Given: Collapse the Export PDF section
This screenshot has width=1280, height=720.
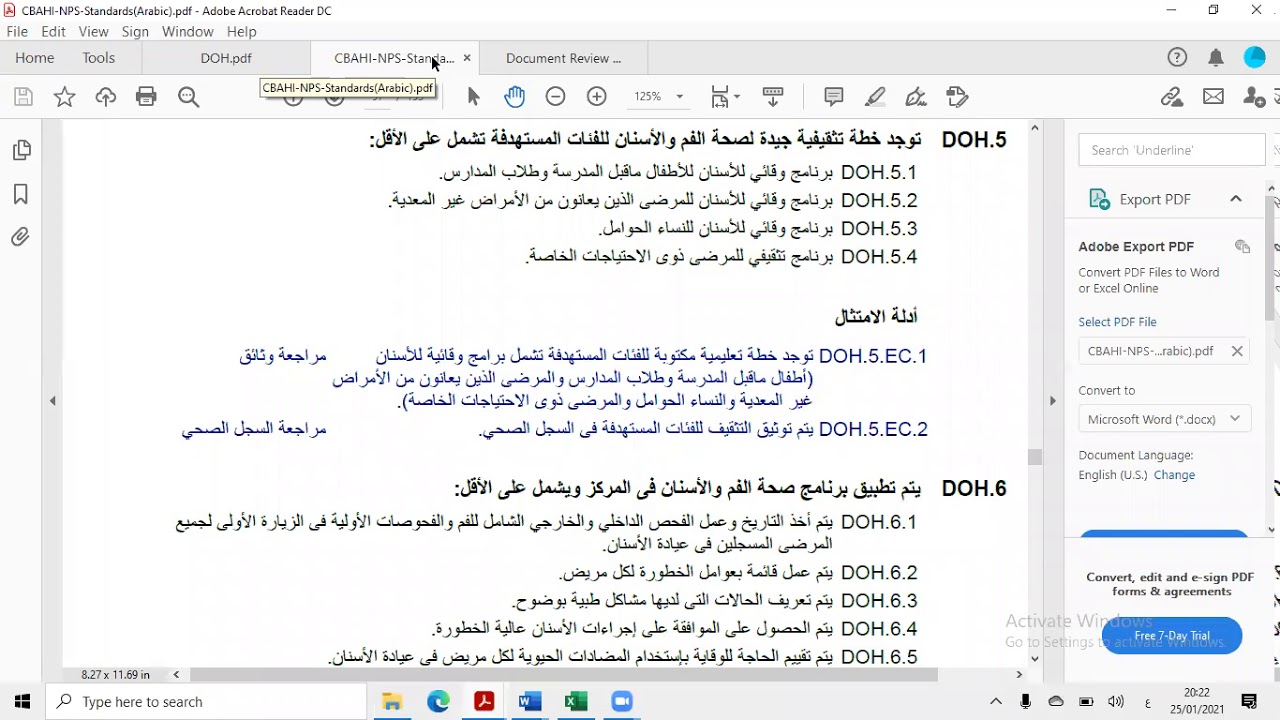Looking at the screenshot, I should [x=1236, y=199].
